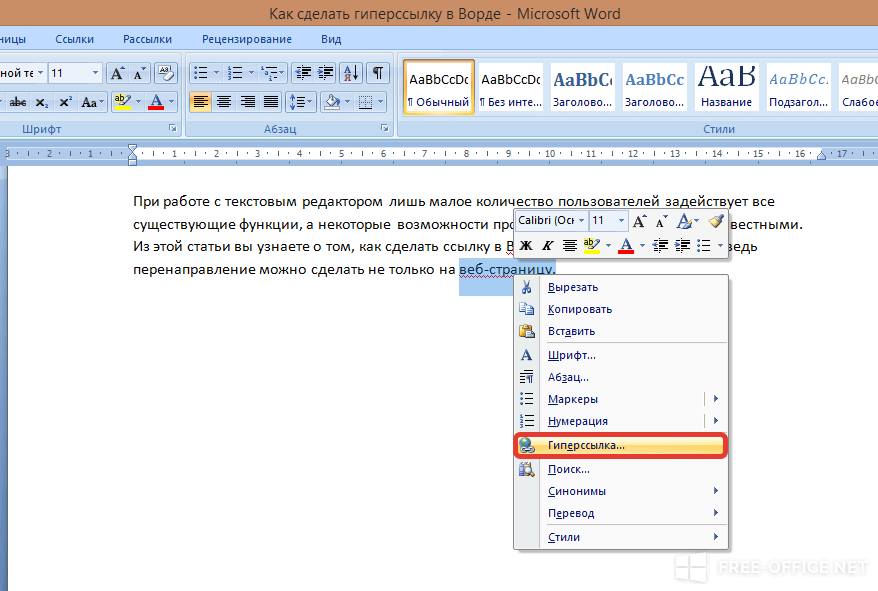Click the ribbon bullets list icon

tap(200, 73)
